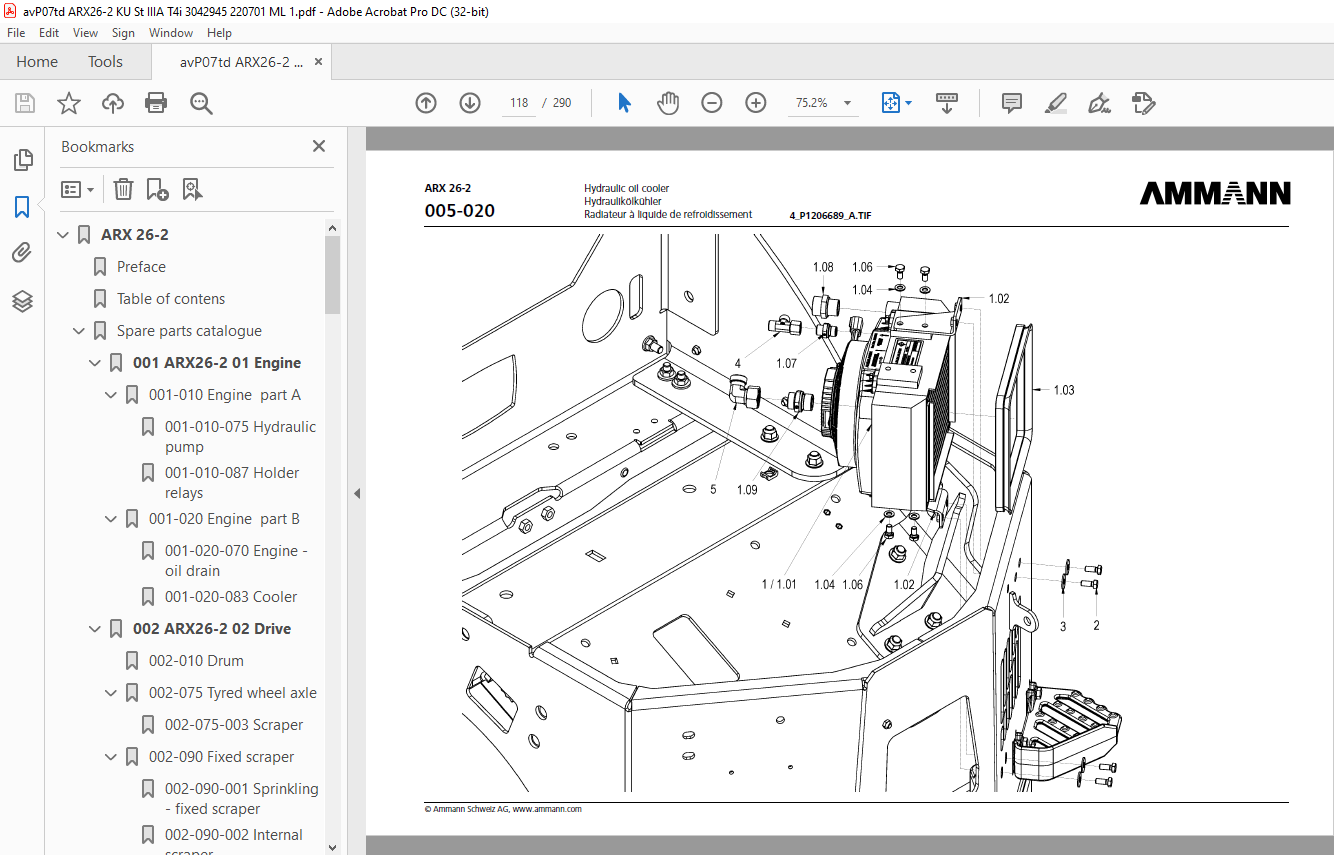Close the avP07td document tab
This screenshot has width=1334, height=855.
coord(319,62)
